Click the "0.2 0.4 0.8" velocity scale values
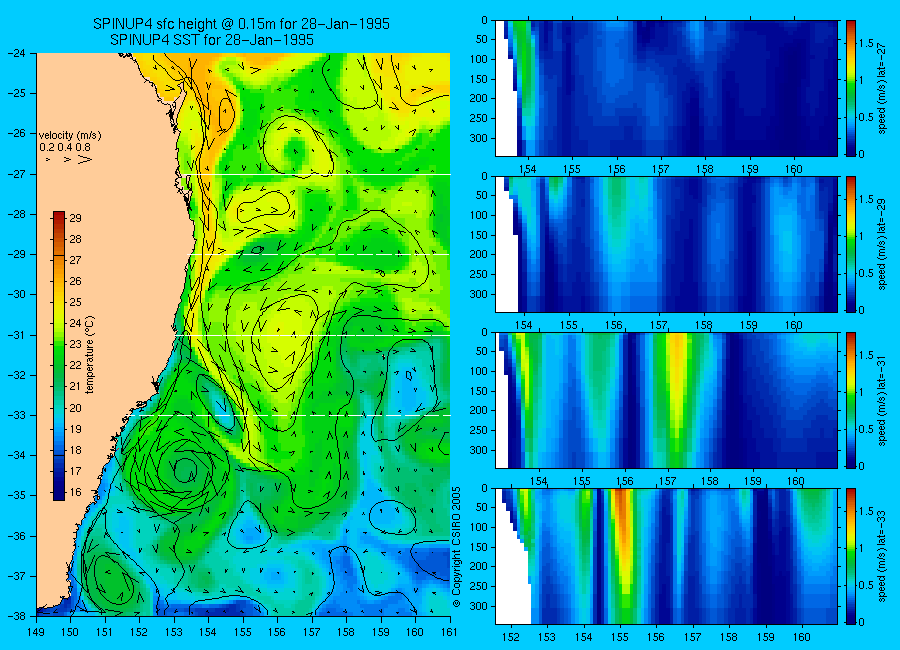 point(65,147)
